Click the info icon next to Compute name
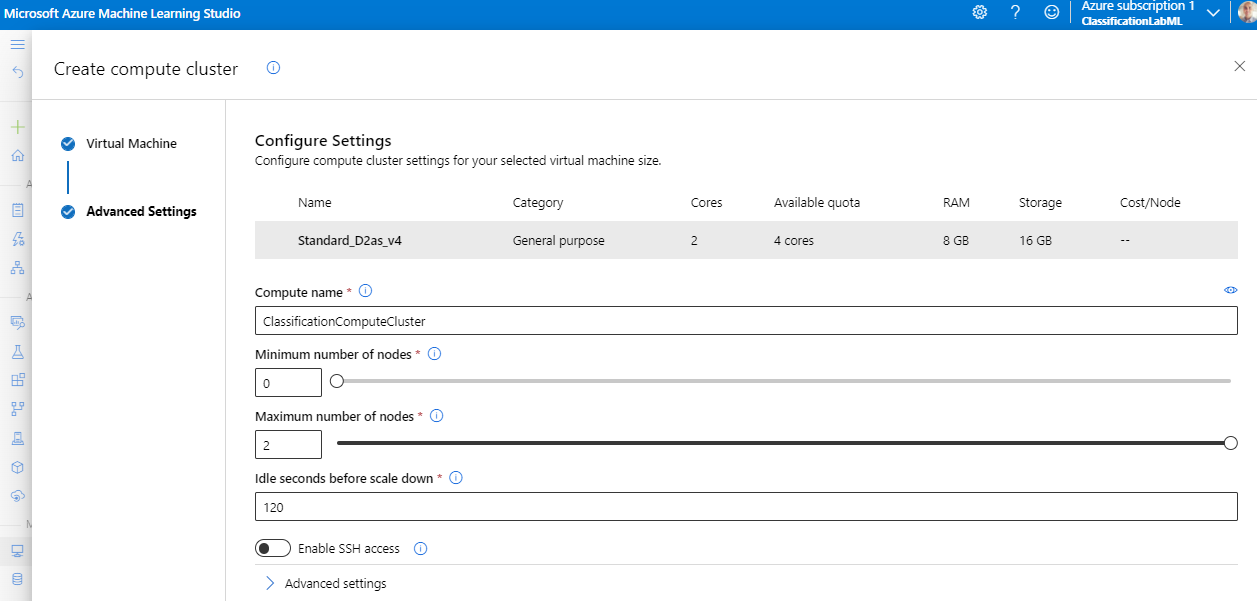The width and height of the screenshot is (1257, 601). [x=365, y=291]
